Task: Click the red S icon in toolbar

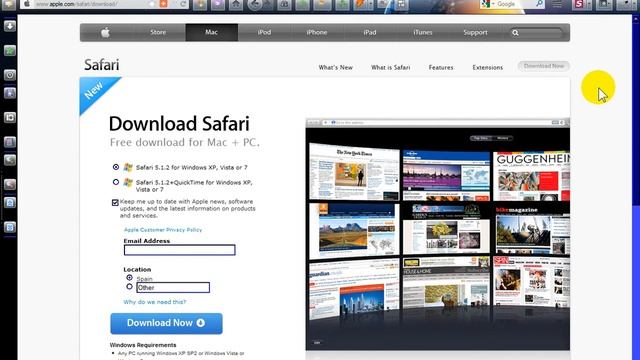Action: (579, 4)
